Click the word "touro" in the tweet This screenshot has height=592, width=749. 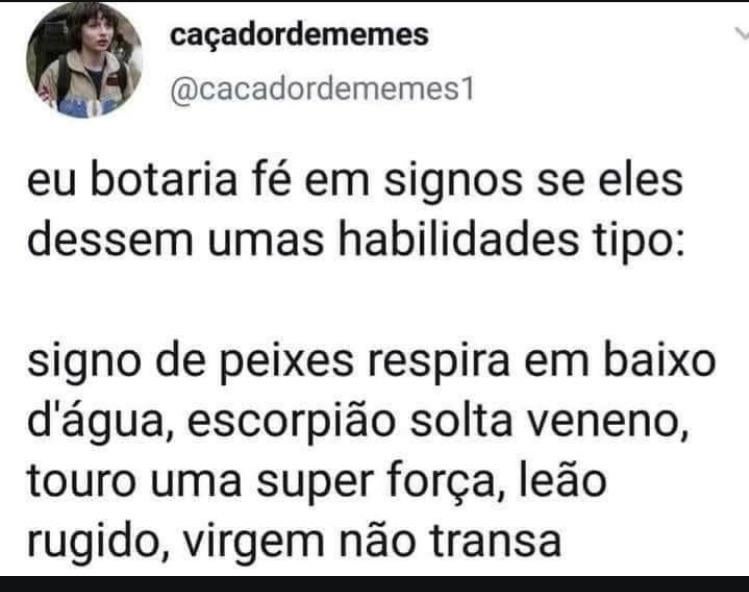click(x=82, y=482)
